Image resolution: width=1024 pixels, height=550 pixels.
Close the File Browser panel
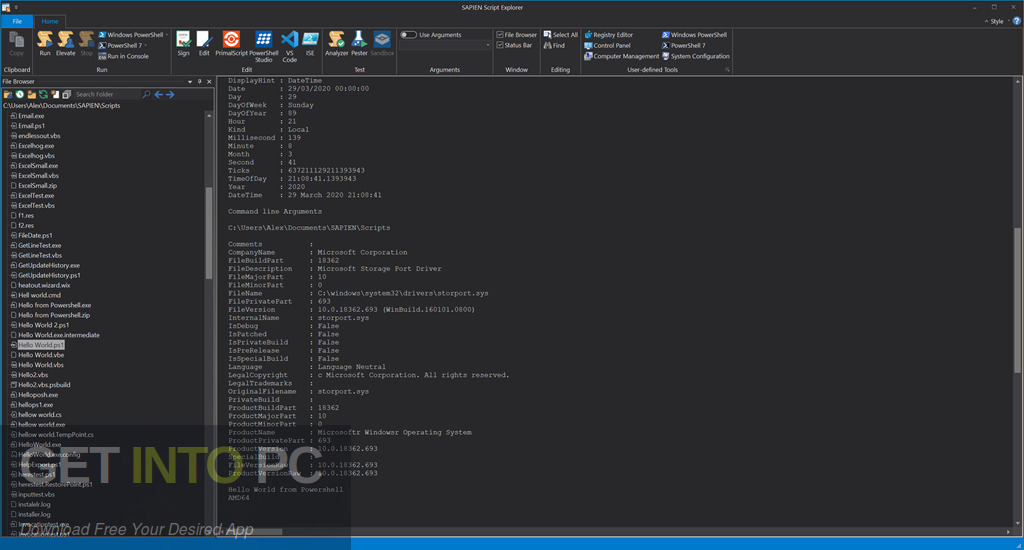coord(209,82)
